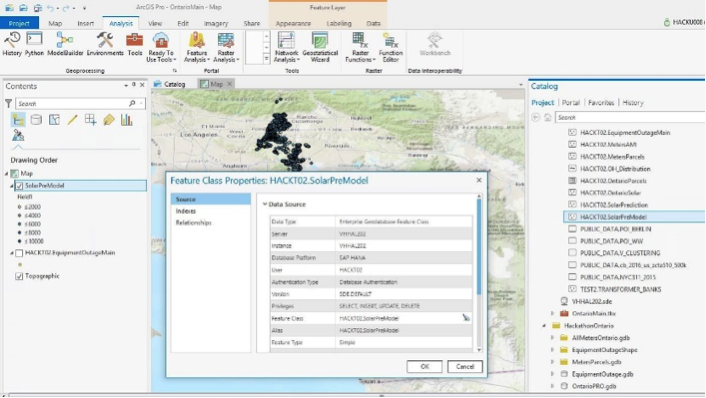This screenshot has height=398, width=706.
Task: Open the Labeling feature layer tab
Action: [339, 23]
